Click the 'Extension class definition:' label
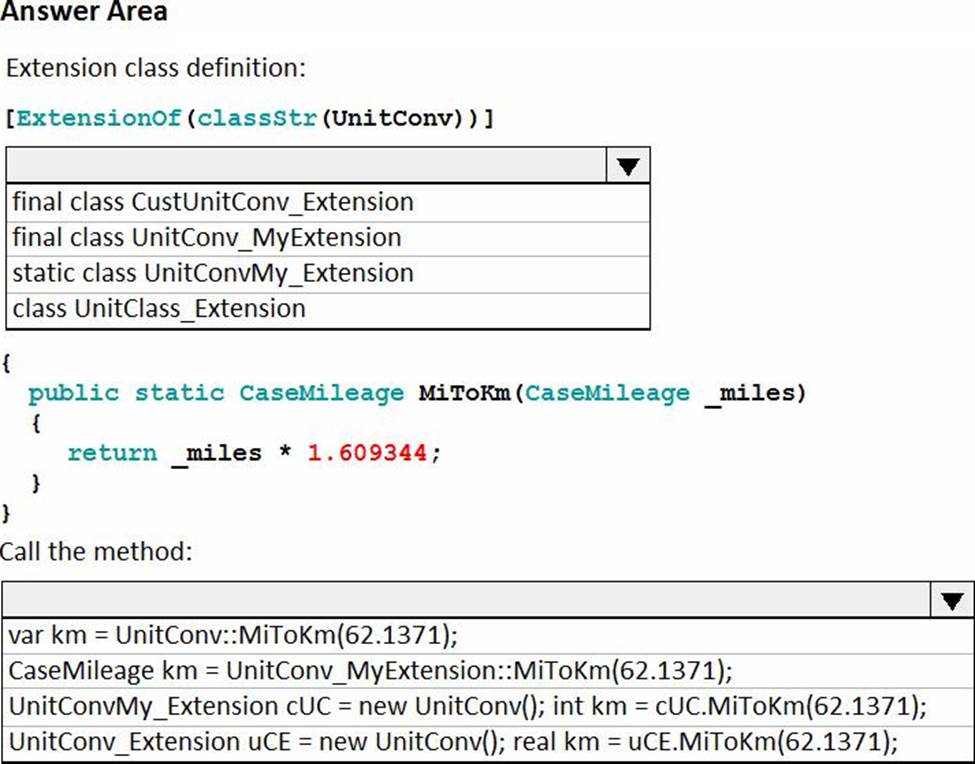Image resolution: width=975 pixels, height=764 pixels. 155,69
